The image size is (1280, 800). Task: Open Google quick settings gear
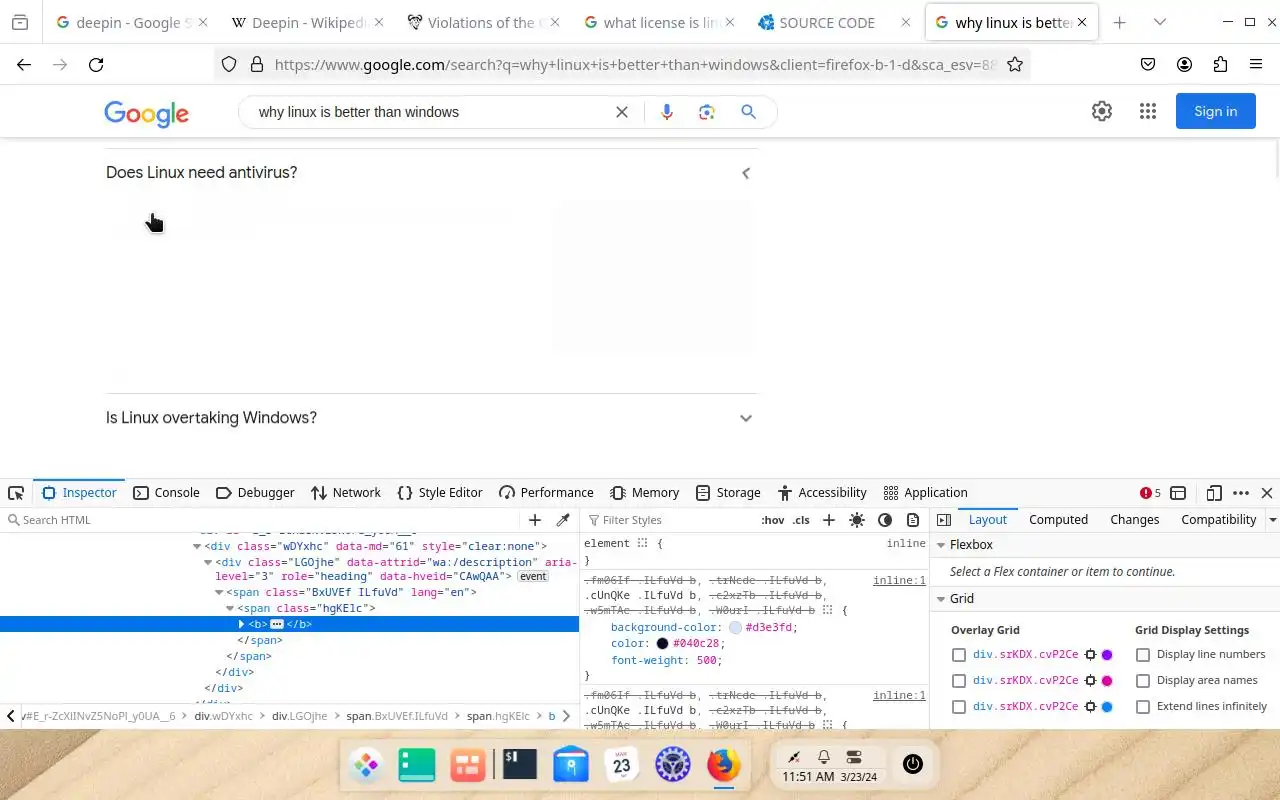[1102, 112]
